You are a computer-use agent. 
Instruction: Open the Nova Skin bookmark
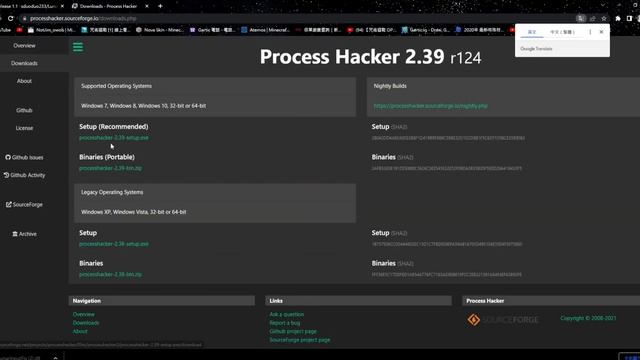[160, 30]
